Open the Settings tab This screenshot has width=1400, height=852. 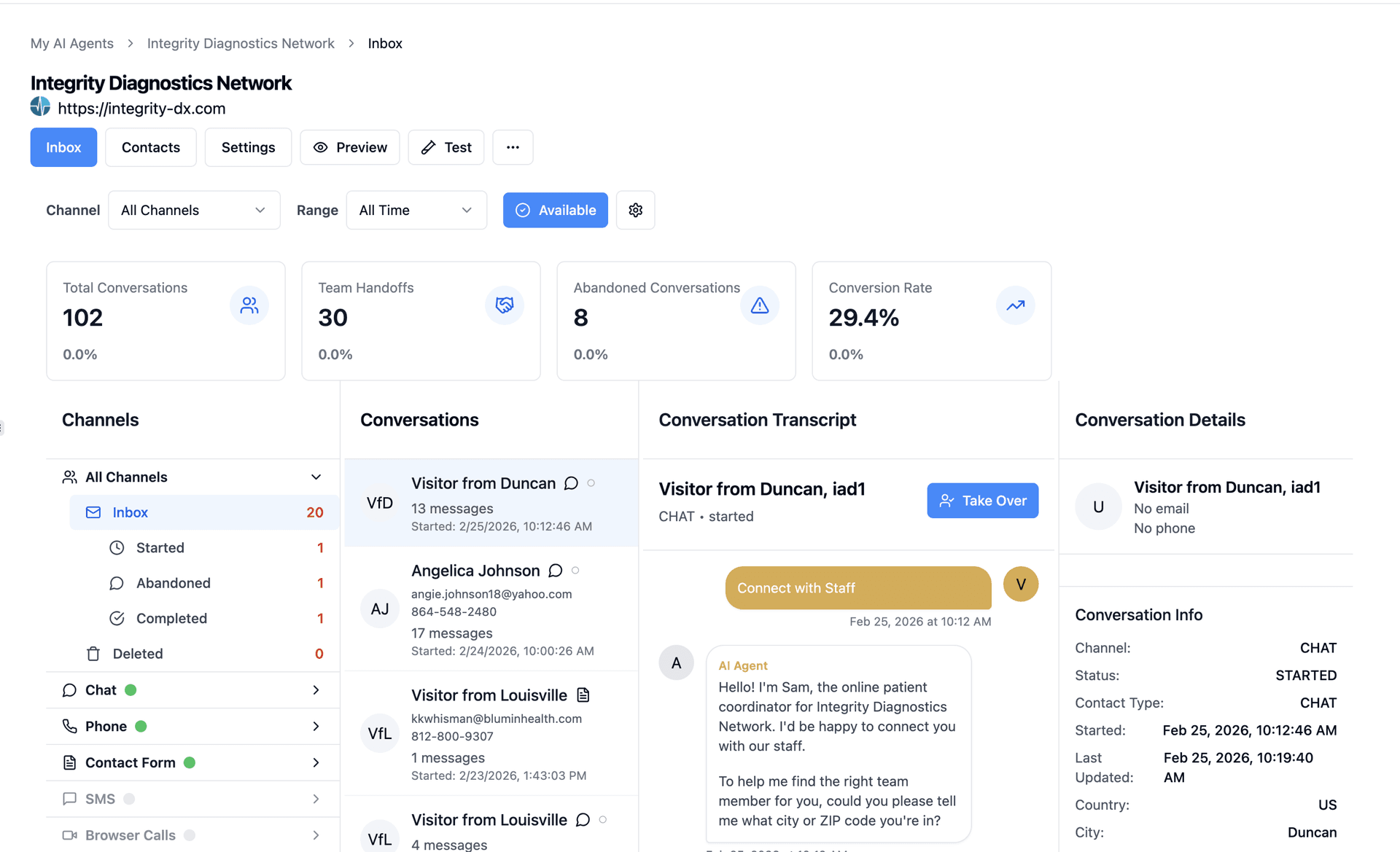[x=248, y=147]
